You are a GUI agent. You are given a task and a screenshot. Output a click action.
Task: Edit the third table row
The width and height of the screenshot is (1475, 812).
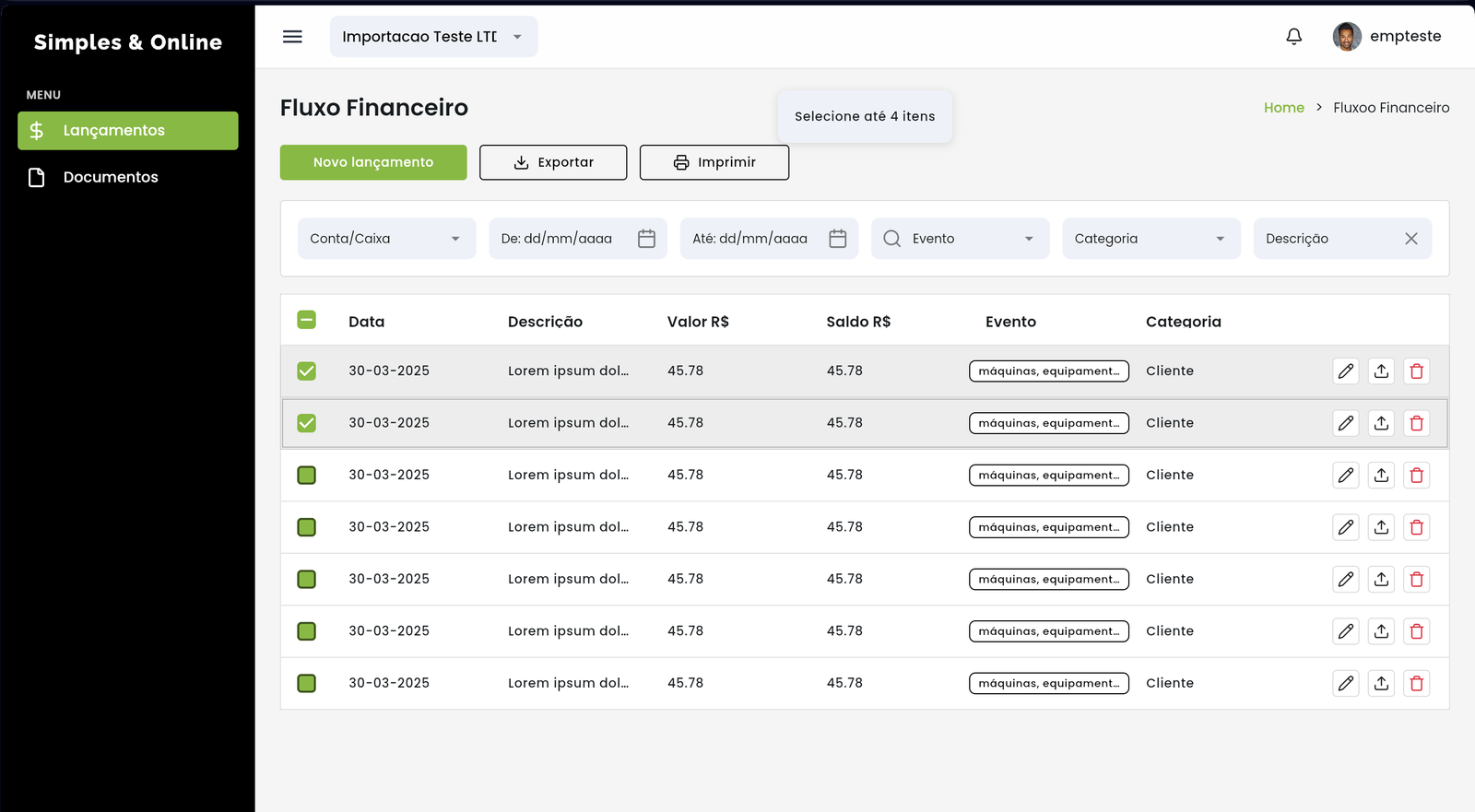(x=1346, y=476)
